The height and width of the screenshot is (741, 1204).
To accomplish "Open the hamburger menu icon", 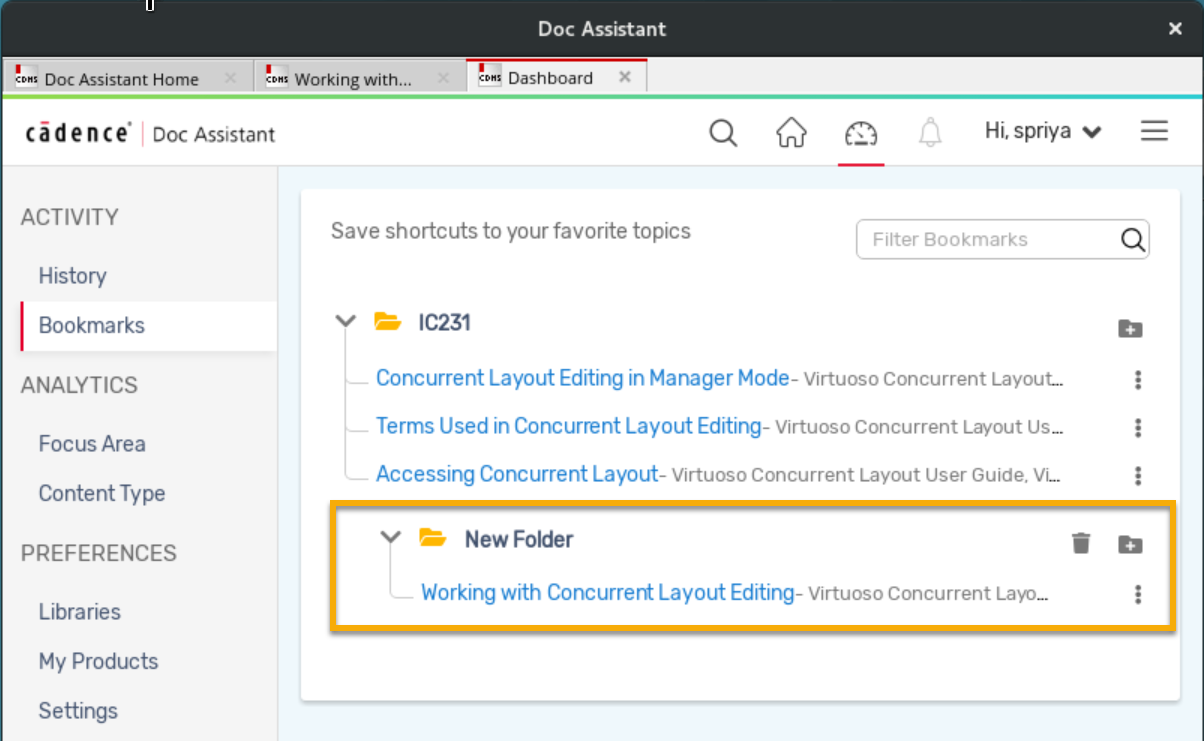I will 1154,132.
